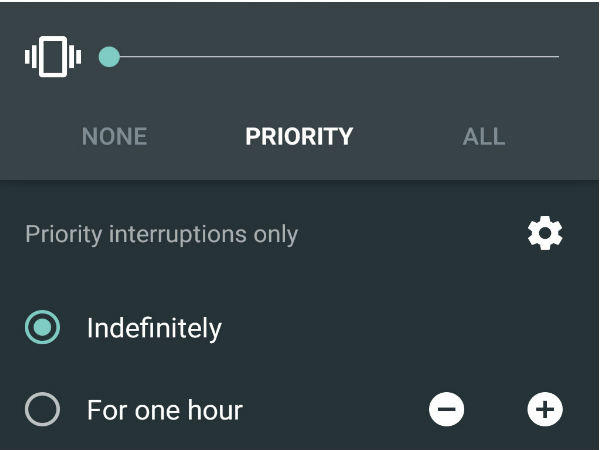600x450 pixels.
Task: Click the volume slider thumb
Action: tap(110, 57)
